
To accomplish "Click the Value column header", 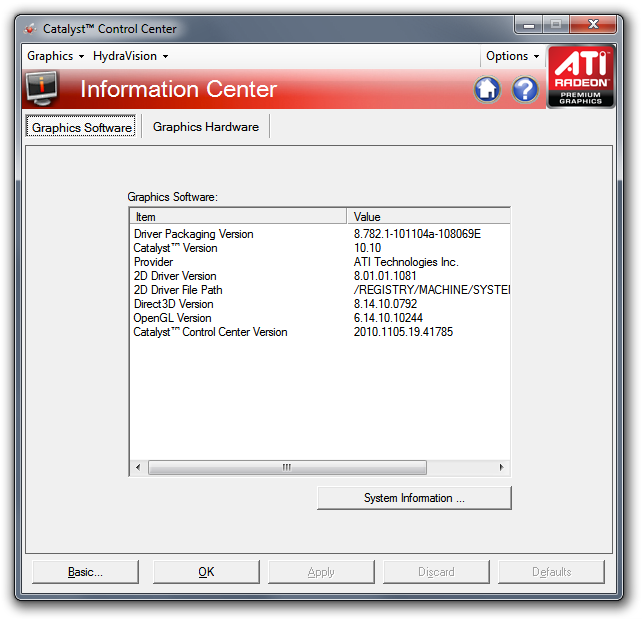I will pos(429,217).
